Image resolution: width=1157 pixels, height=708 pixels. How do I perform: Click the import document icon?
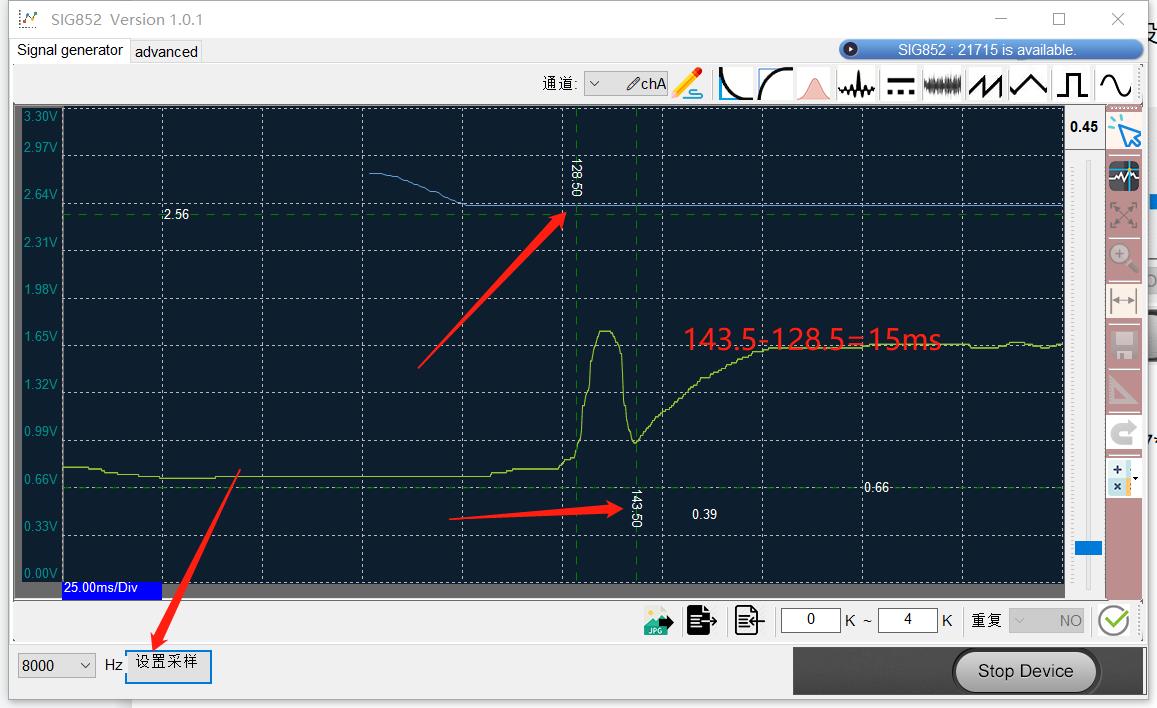click(x=748, y=620)
